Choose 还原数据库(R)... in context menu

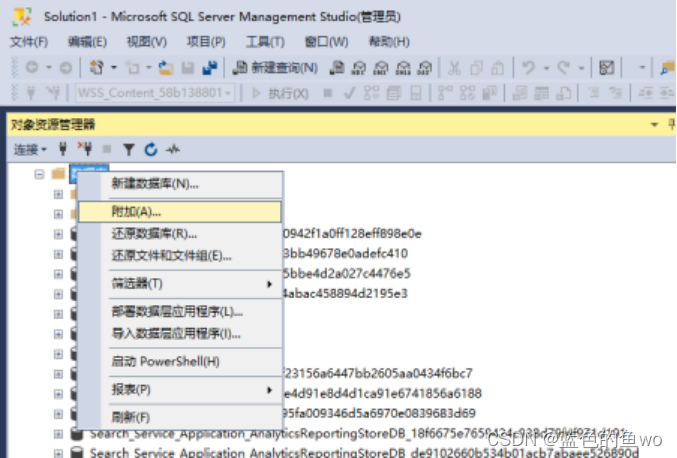pos(180,234)
